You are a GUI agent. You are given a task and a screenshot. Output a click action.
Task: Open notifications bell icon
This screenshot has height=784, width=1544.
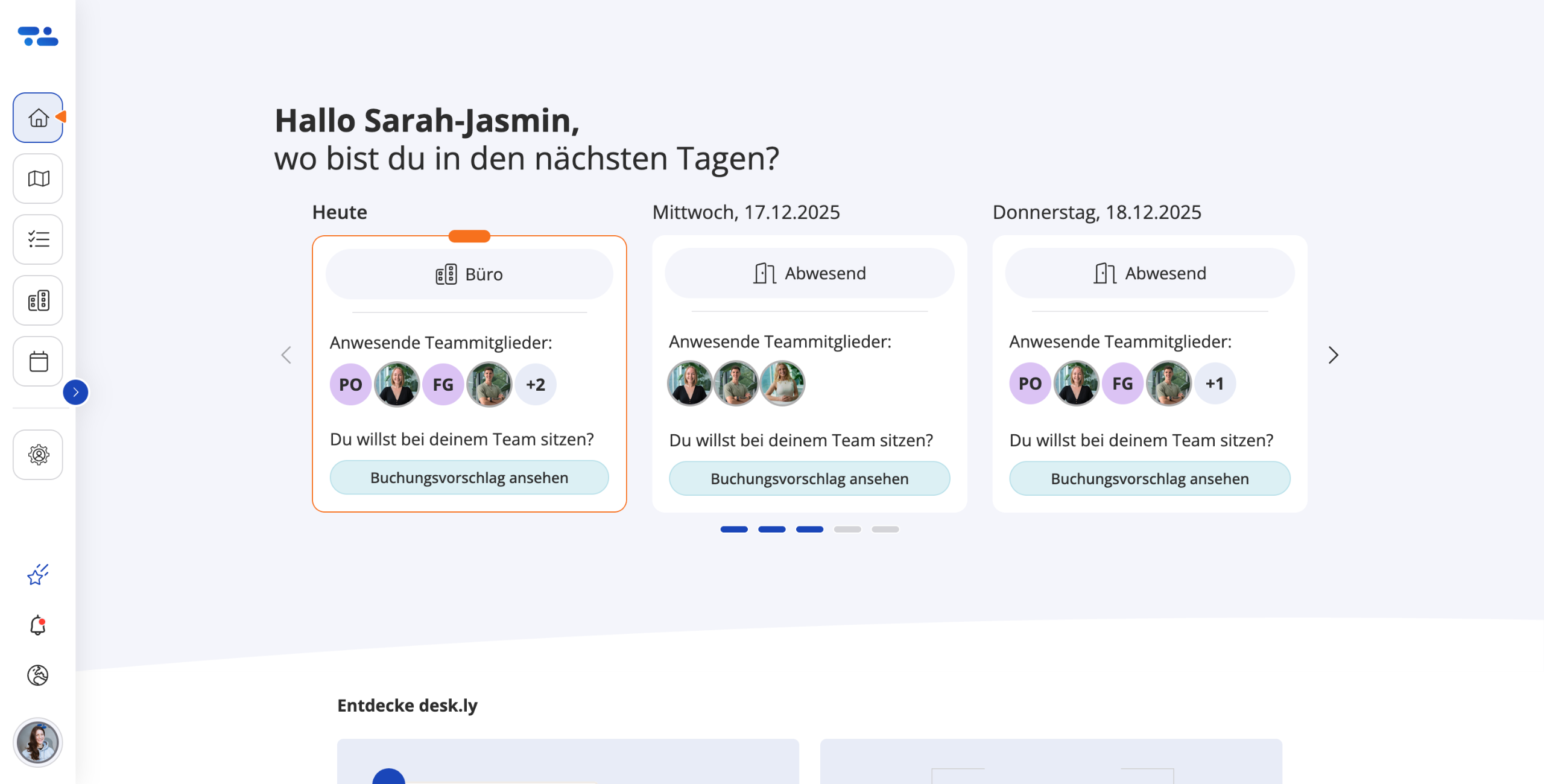(38, 625)
